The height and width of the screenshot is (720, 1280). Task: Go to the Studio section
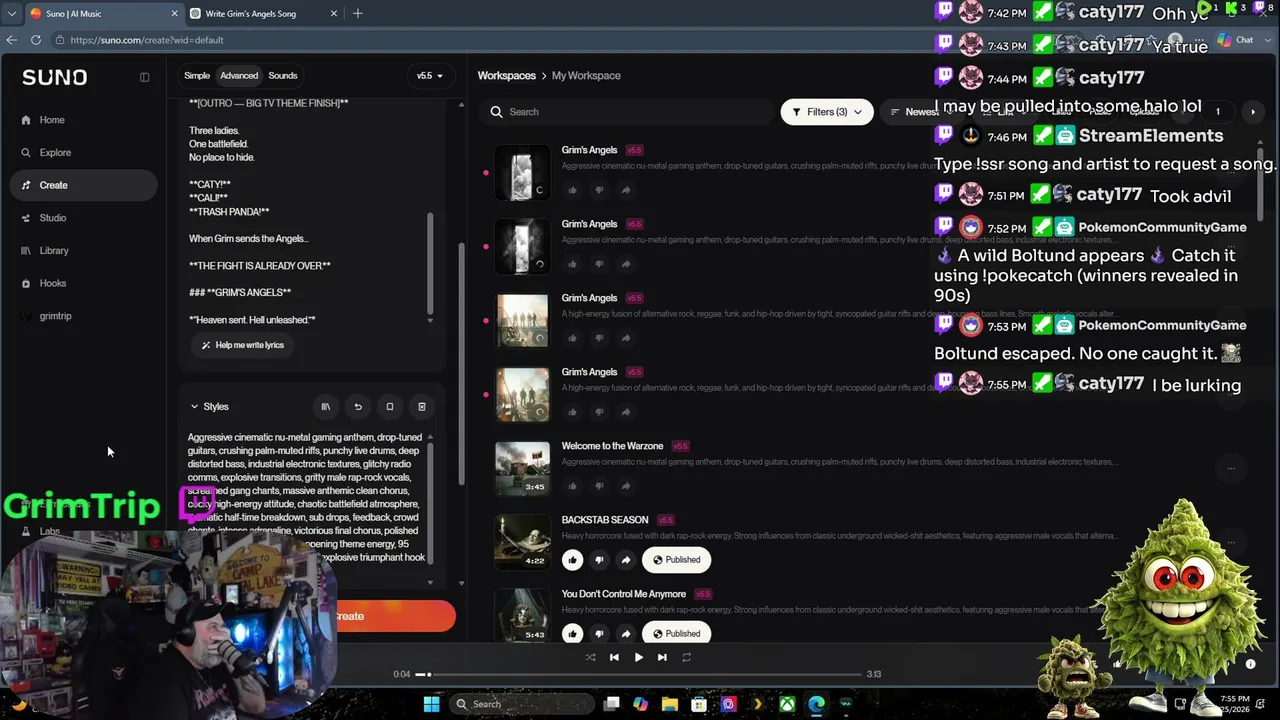pos(53,218)
